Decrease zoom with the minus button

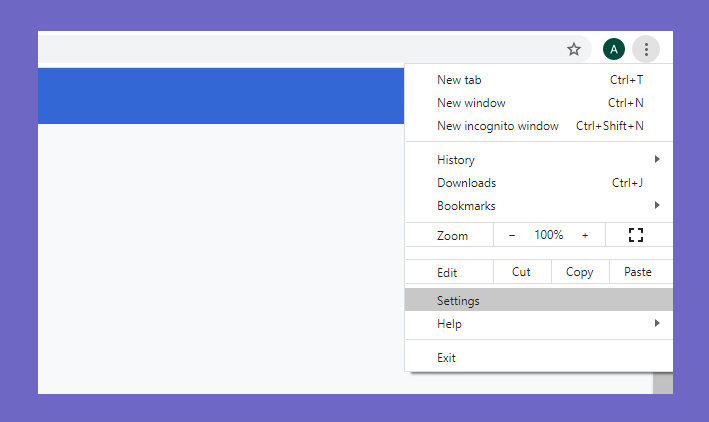(x=512, y=235)
